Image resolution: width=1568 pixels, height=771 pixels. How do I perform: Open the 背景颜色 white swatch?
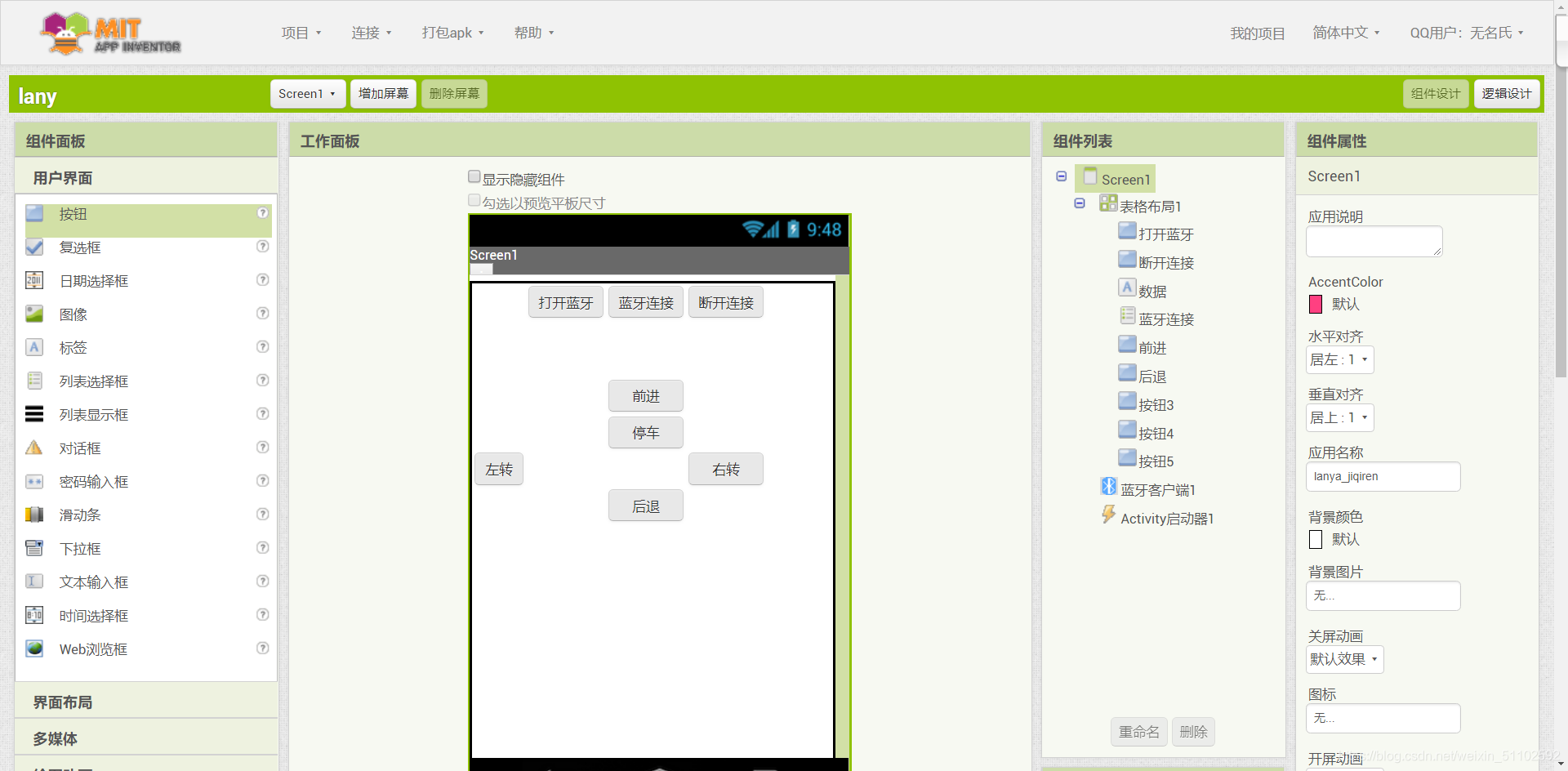pos(1316,539)
